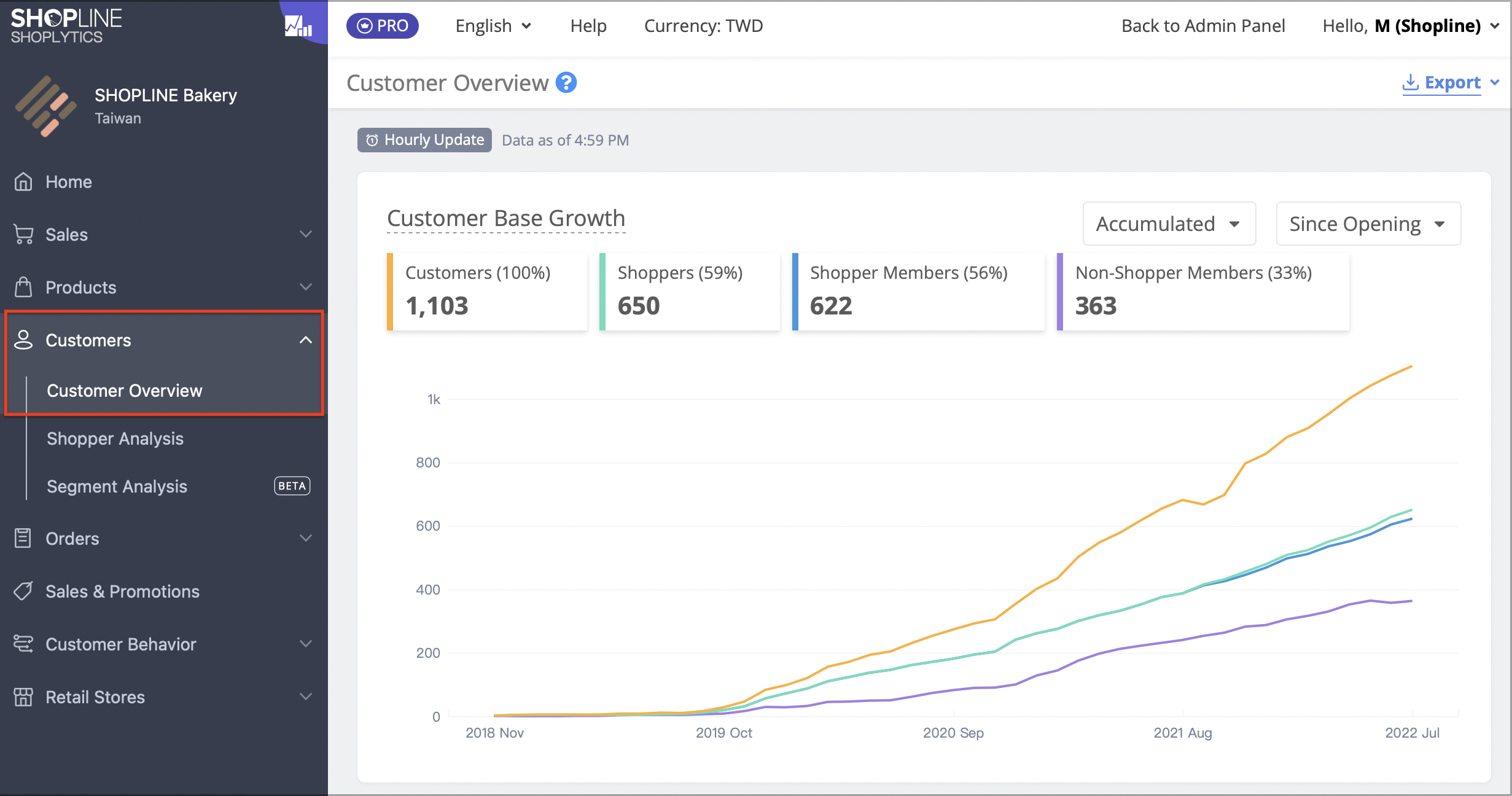Screen dimensions: 1512x796
Task: Click the Products bag icon
Action: point(23,287)
